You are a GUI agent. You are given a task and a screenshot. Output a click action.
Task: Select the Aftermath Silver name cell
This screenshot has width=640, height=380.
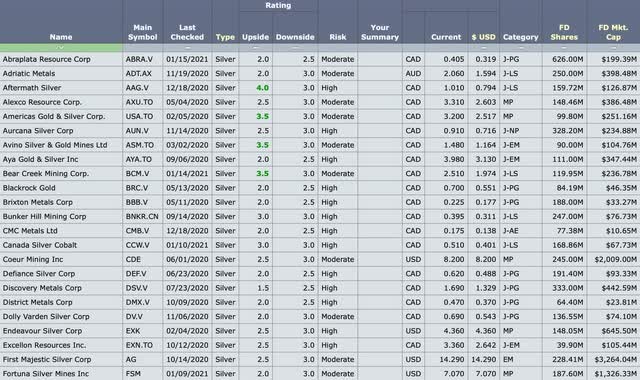point(32,88)
